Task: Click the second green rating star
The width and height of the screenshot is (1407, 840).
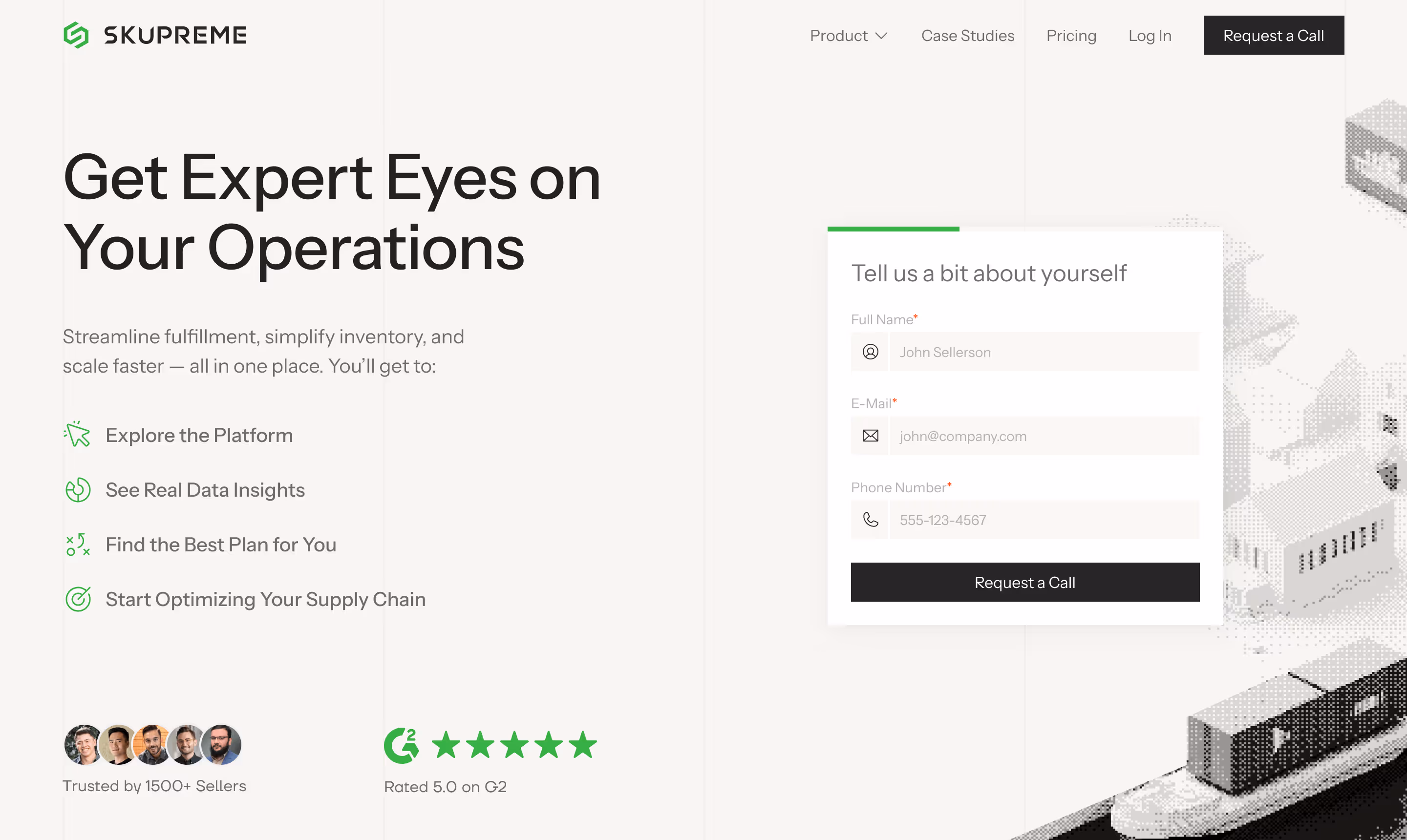Action: coord(480,745)
